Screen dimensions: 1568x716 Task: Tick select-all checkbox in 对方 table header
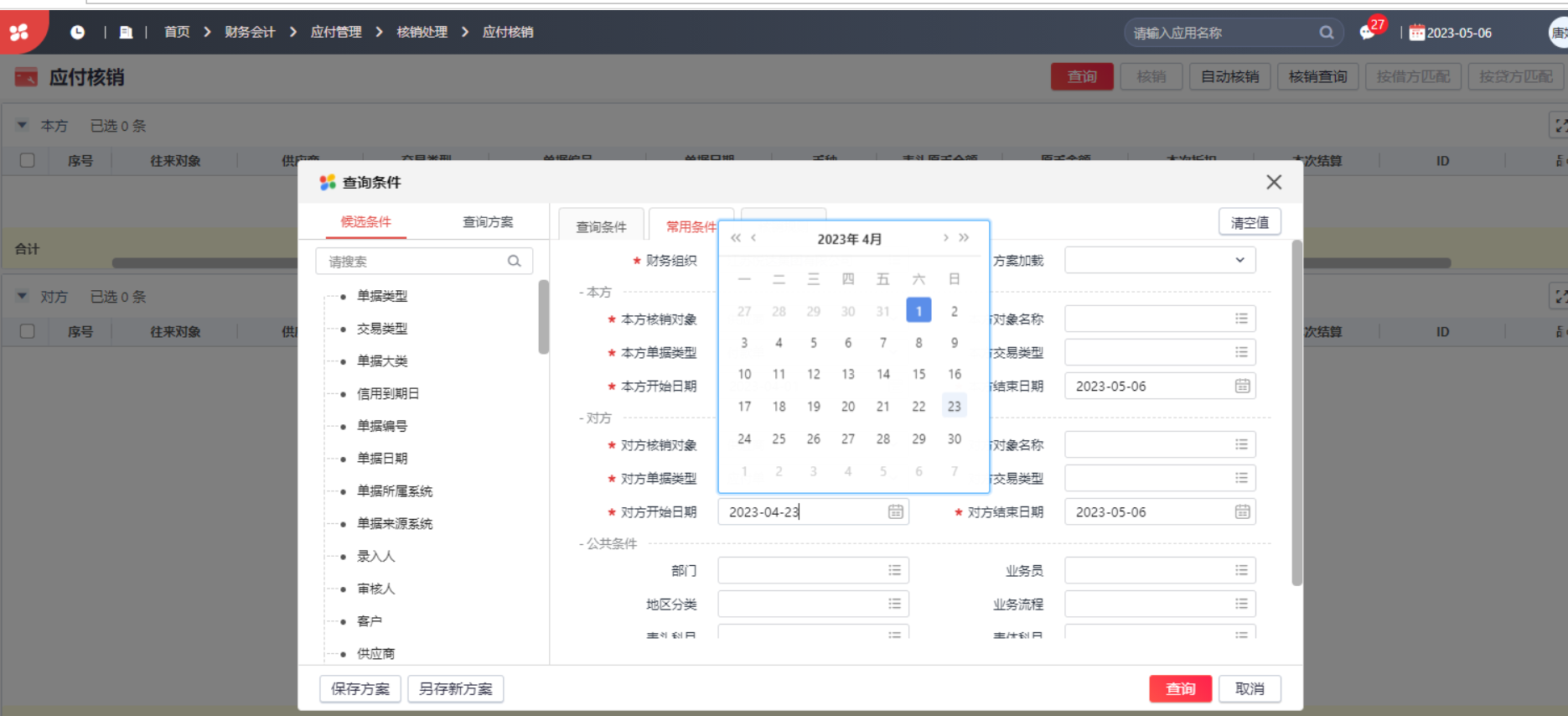coord(27,331)
